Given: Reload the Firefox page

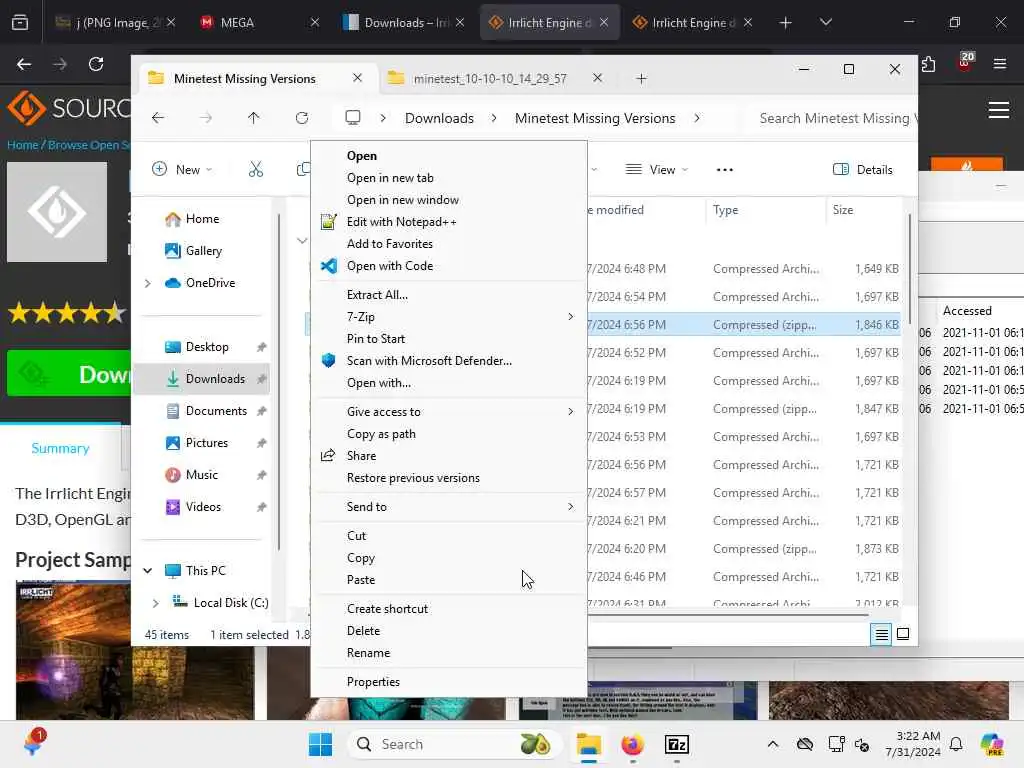Looking at the screenshot, I should click(96, 64).
